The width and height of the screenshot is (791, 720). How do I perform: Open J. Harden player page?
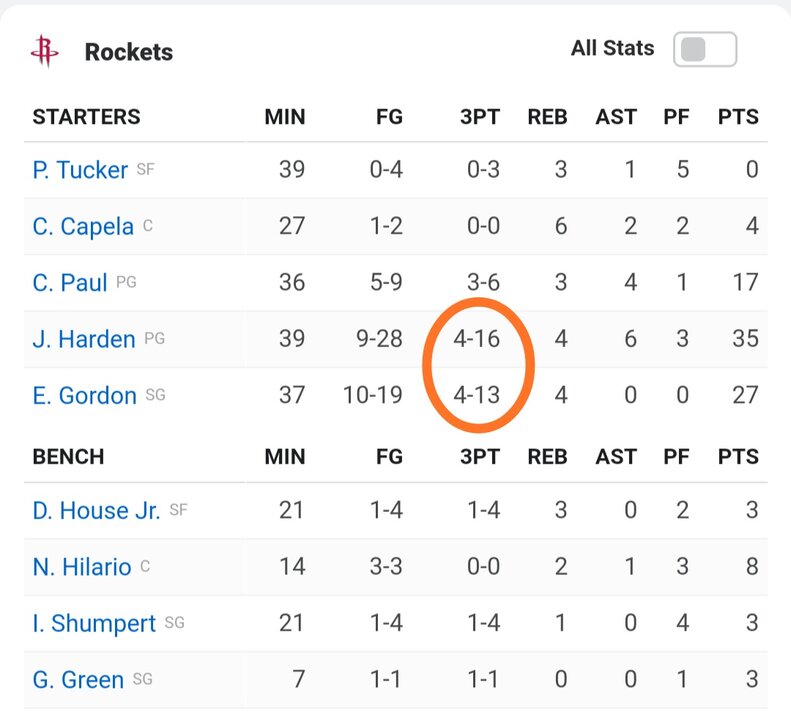click(84, 339)
